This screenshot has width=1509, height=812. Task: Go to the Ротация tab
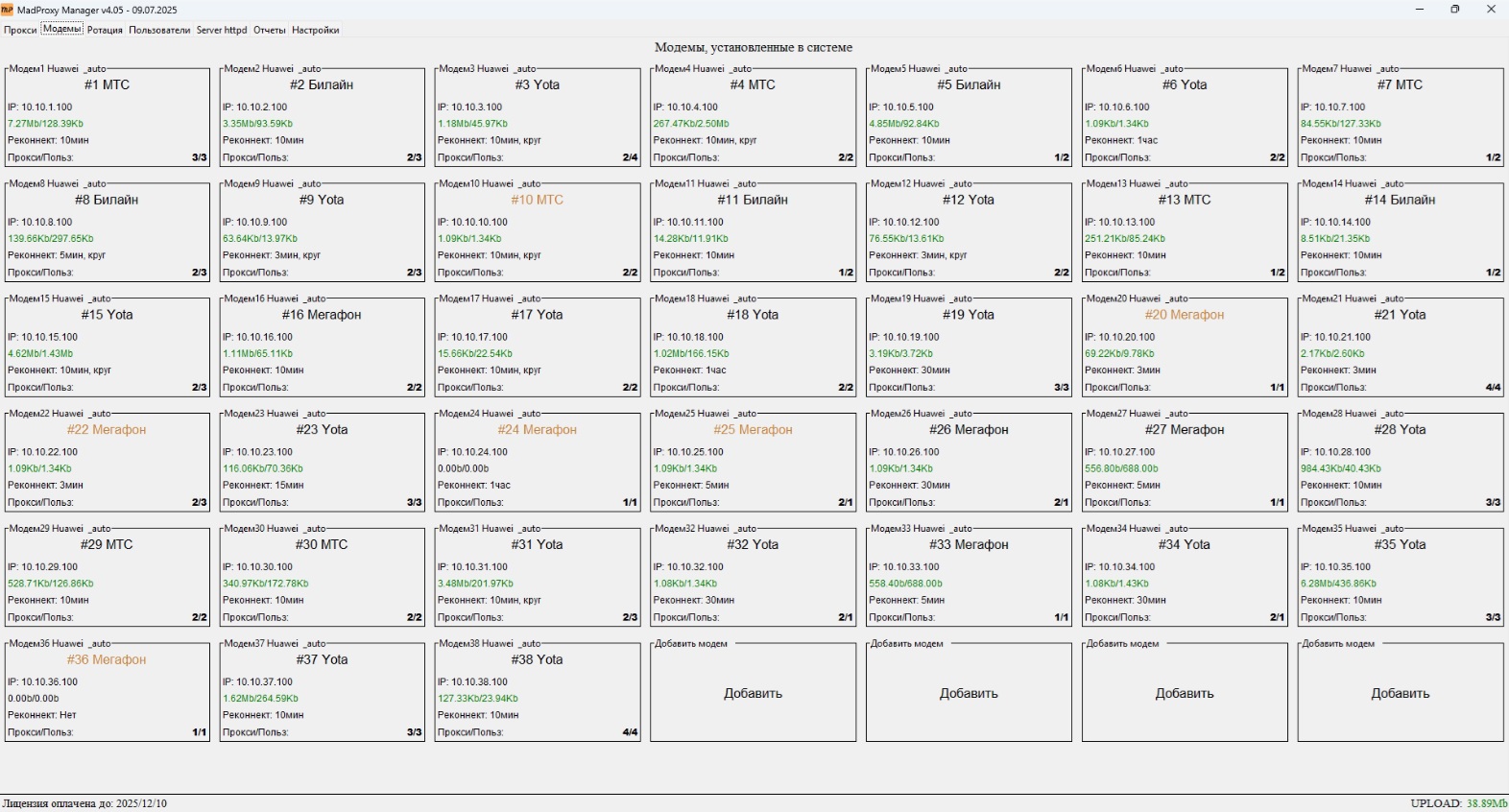coord(105,30)
